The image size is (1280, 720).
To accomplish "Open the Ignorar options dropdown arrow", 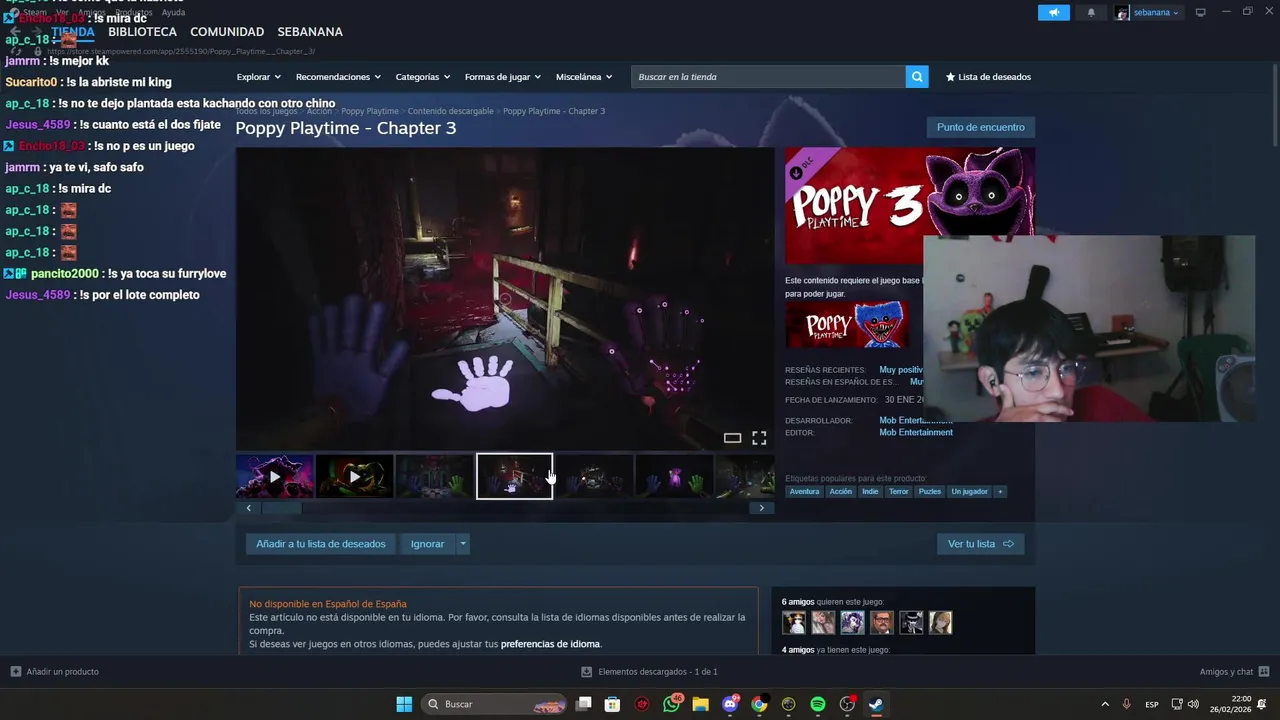I will coord(462,544).
